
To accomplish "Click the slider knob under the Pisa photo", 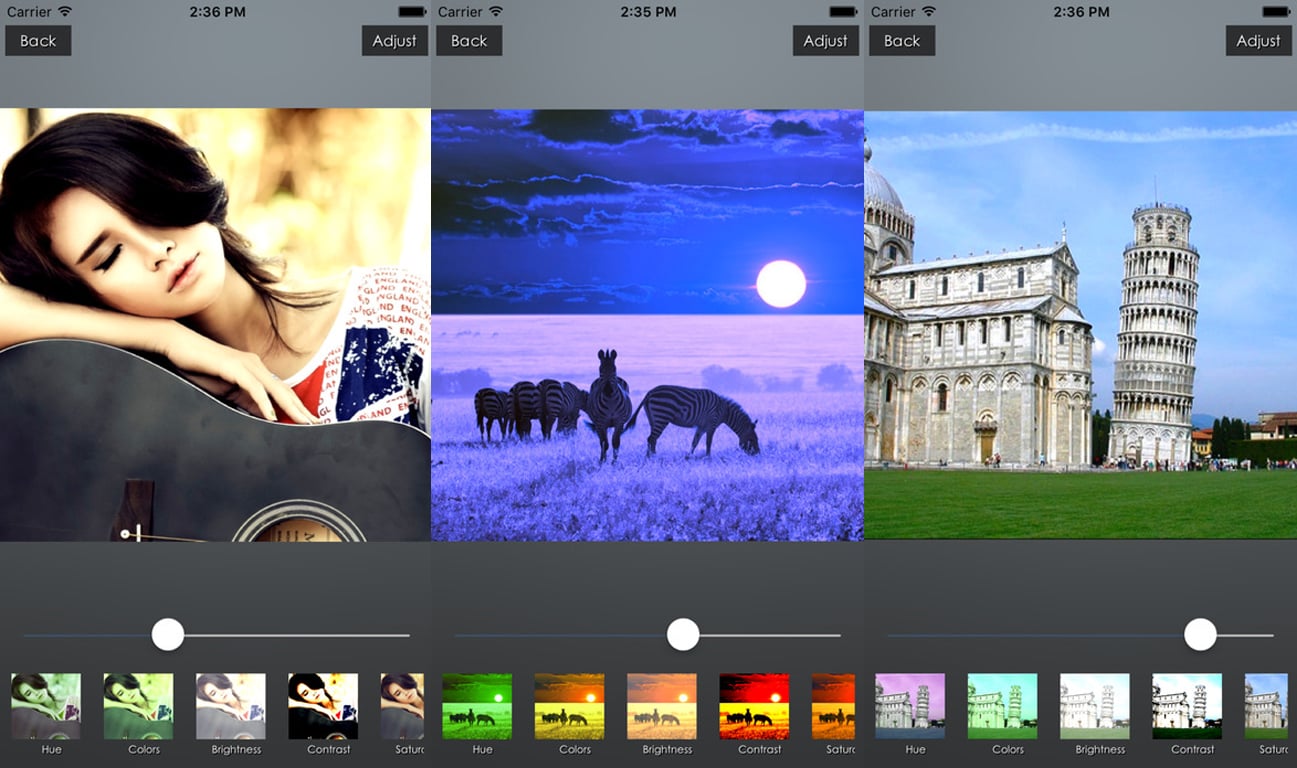I will coord(1200,635).
